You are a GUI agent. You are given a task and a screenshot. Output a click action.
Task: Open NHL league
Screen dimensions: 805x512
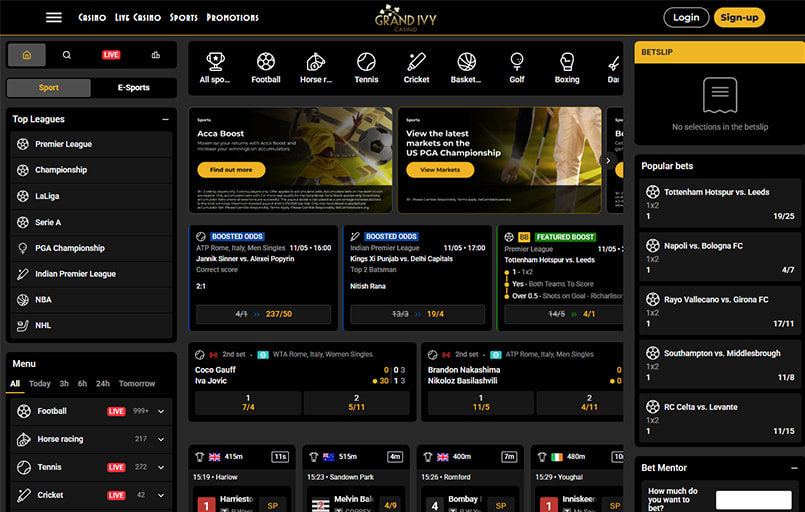coord(91,325)
